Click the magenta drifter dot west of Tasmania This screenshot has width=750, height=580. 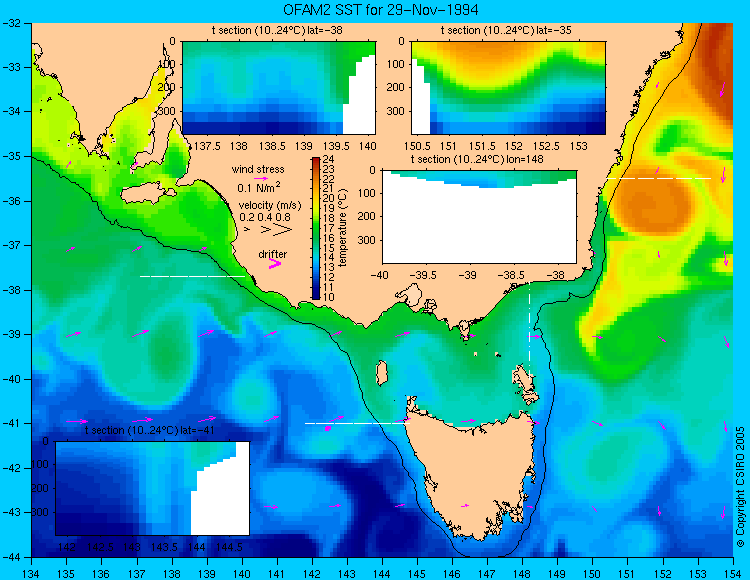pos(328,428)
